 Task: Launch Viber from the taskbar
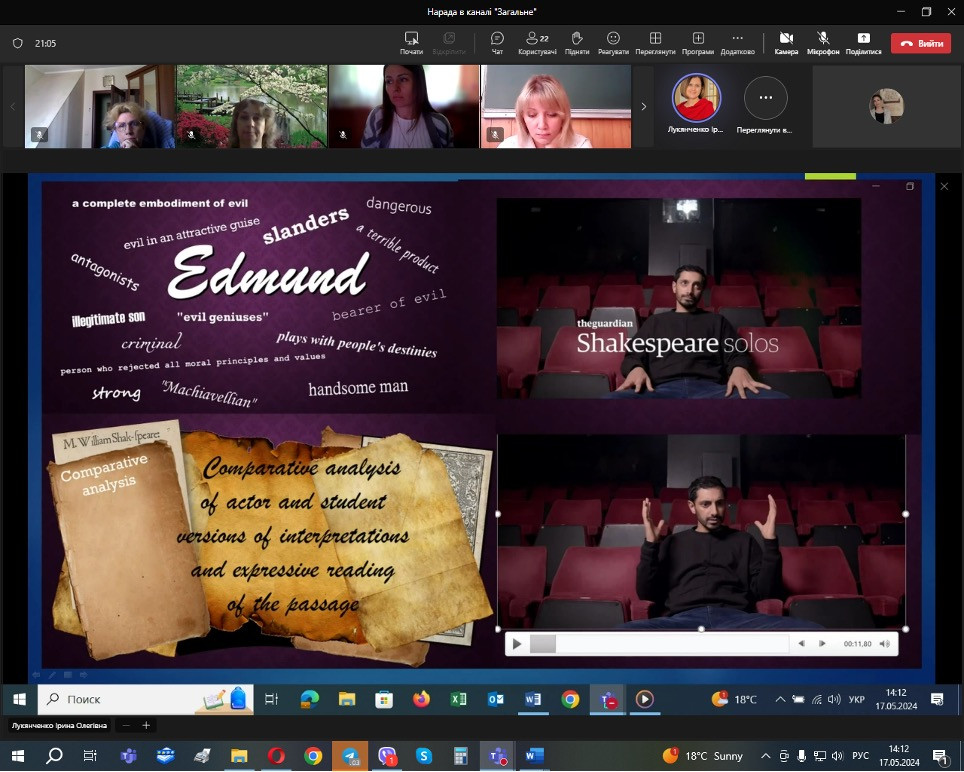click(x=386, y=756)
